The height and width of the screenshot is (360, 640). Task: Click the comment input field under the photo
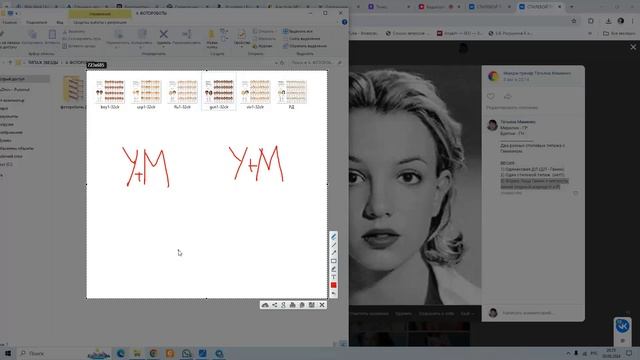539,313
